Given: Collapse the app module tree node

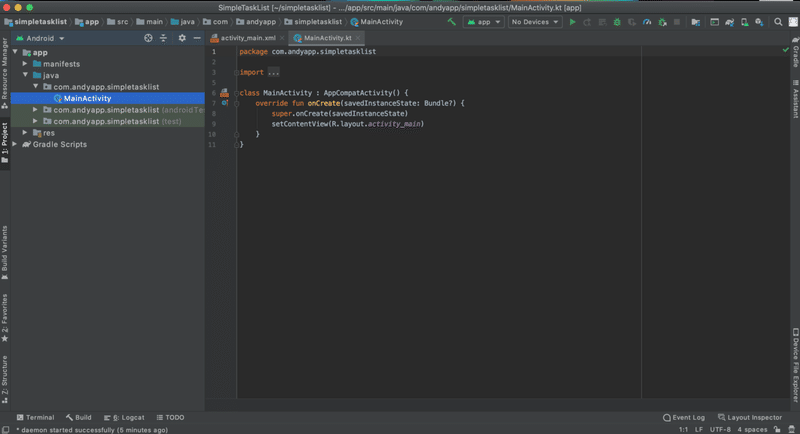Looking at the screenshot, I should point(15,52).
